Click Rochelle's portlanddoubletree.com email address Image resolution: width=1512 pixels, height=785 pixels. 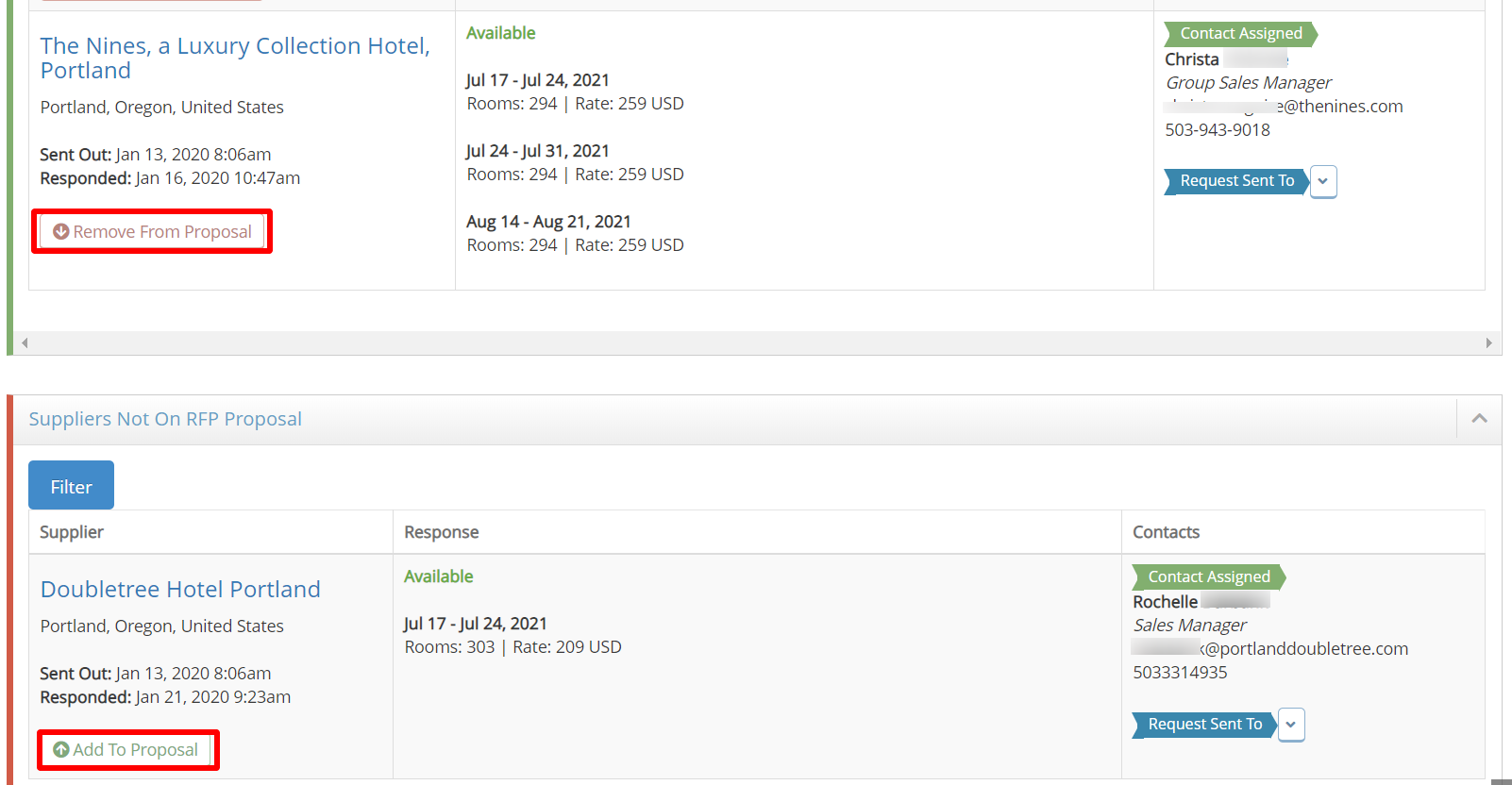pyautogui.click(x=1270, y=649)
